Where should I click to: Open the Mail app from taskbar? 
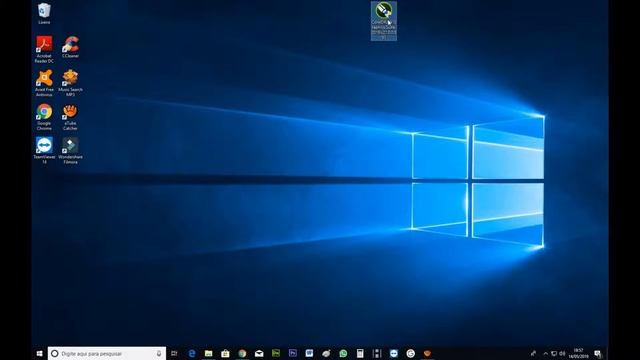(x=259, y=353)
